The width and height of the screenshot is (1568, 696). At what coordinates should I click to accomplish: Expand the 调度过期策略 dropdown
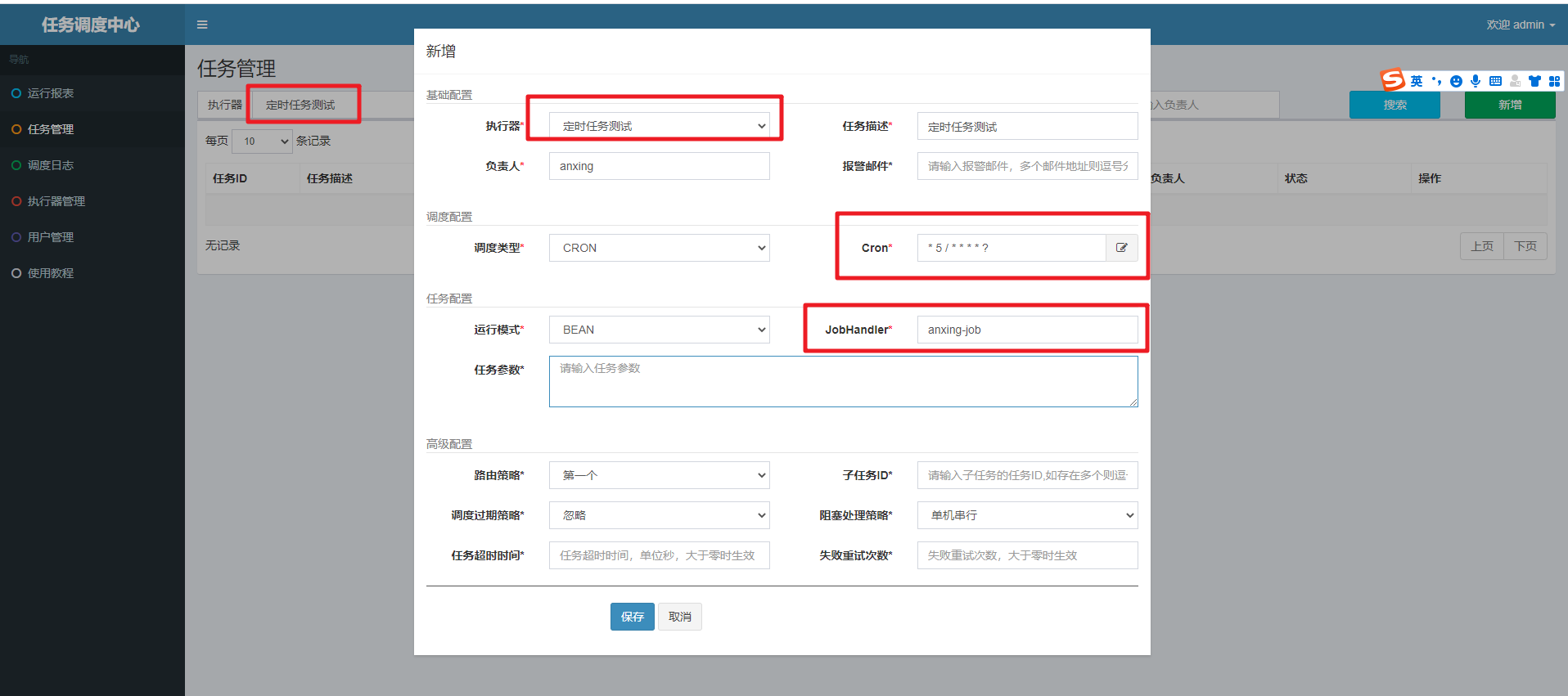click(660, 515)
